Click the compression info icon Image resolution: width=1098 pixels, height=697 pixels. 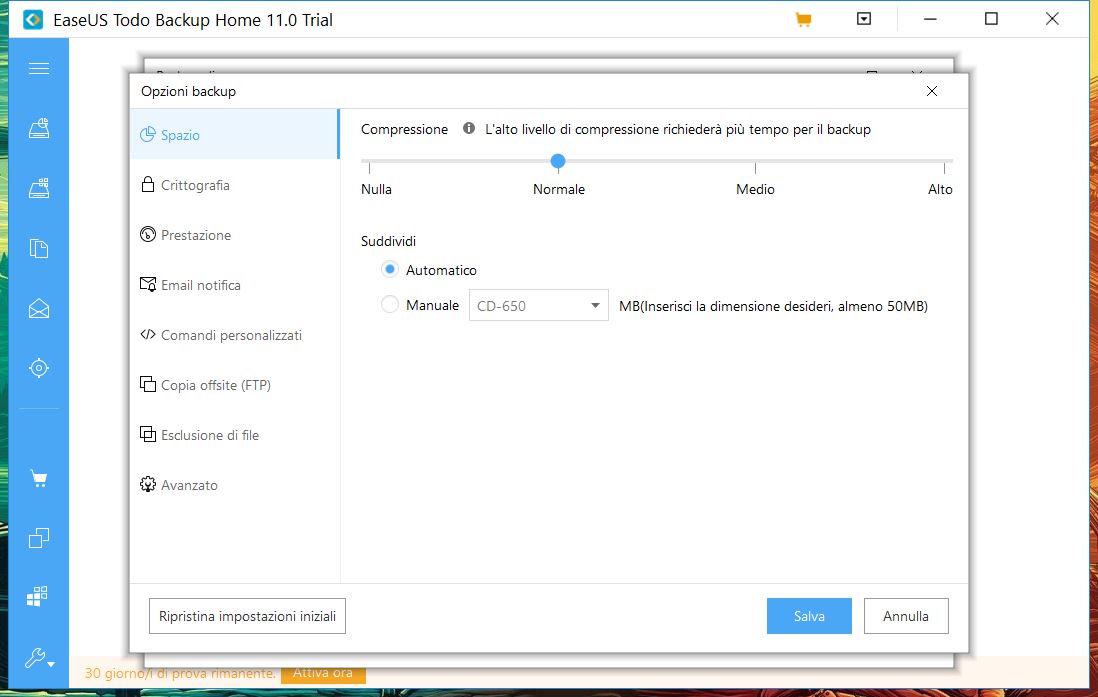click(x=468, y=128)
